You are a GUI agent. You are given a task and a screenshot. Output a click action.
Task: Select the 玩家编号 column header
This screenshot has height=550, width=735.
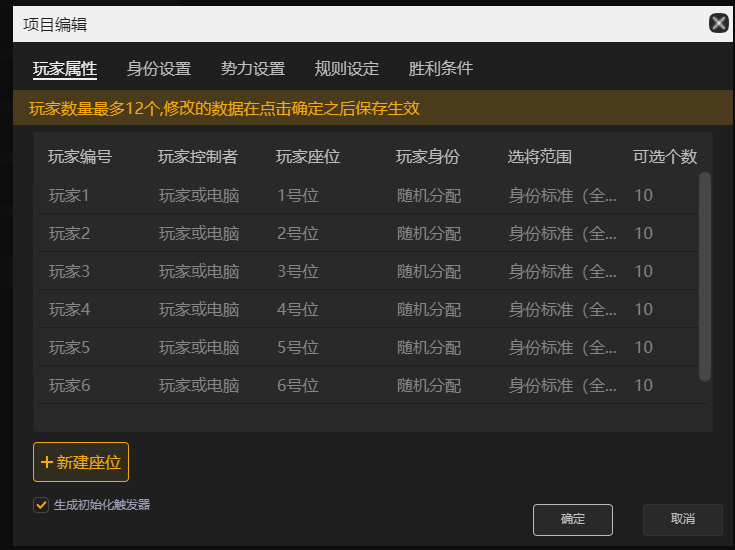[x=80, y=157]
